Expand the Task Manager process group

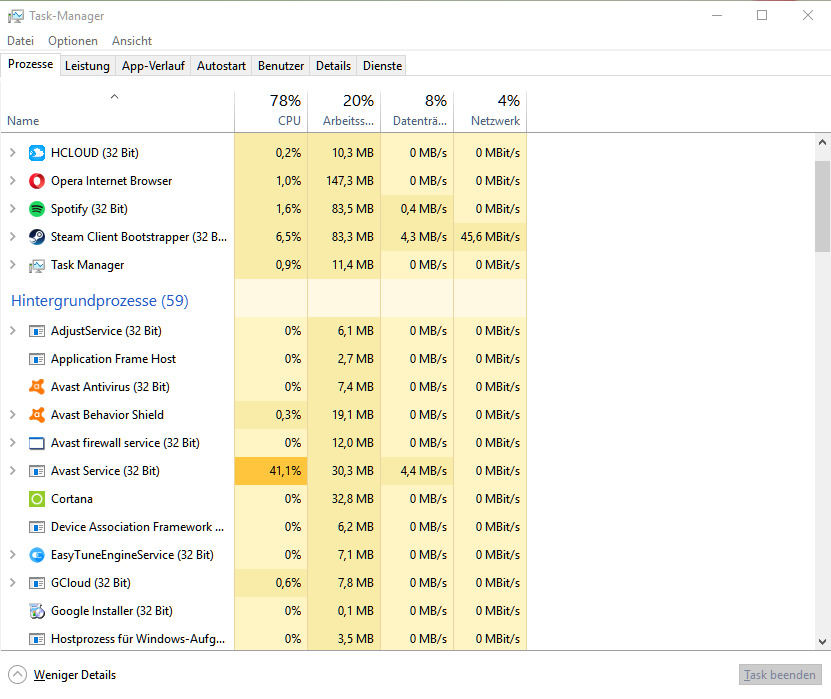tap(13, 264)
